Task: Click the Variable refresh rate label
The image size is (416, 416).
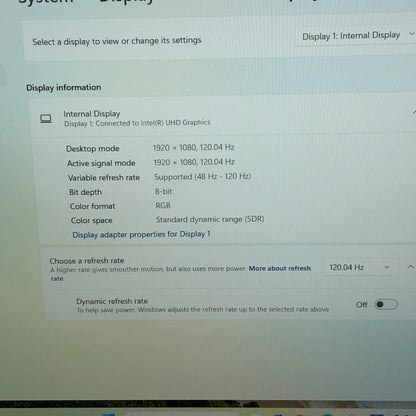Action: pyautogui.click(x=104, y=178)
